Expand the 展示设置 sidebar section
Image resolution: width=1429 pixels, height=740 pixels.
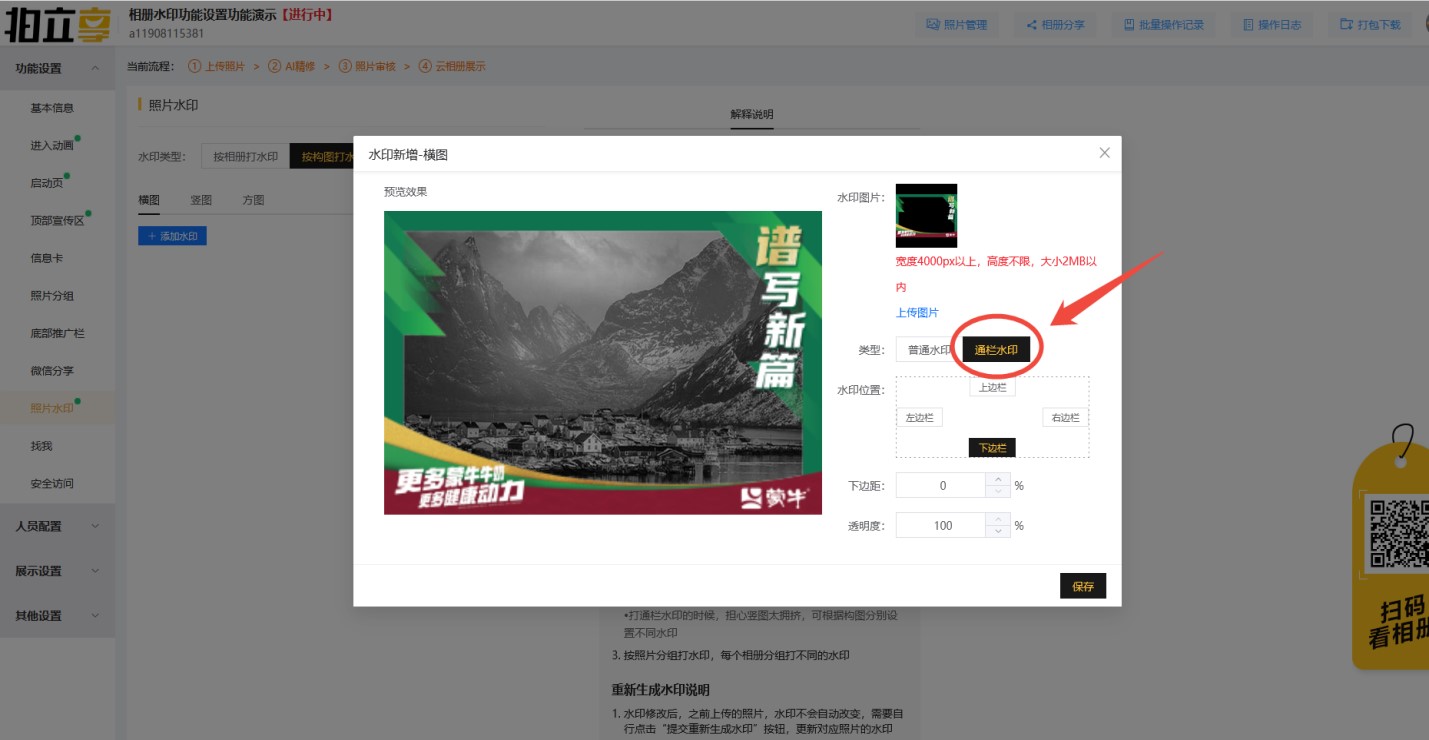point(57,571)
